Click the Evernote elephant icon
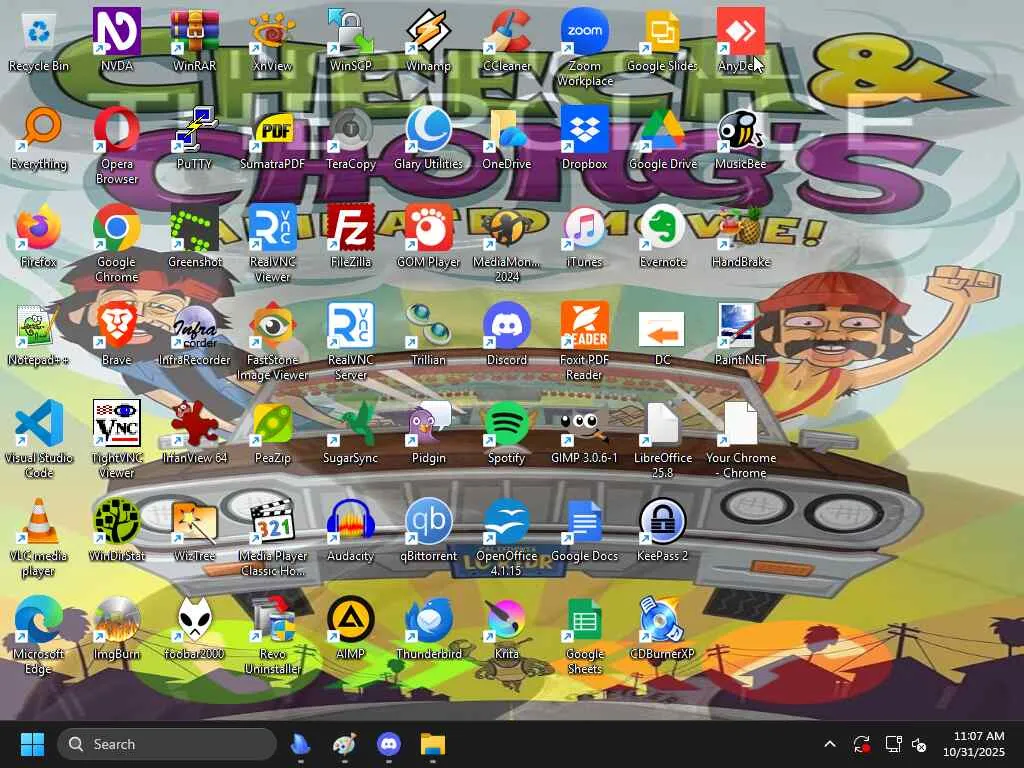 coord(663,227)
